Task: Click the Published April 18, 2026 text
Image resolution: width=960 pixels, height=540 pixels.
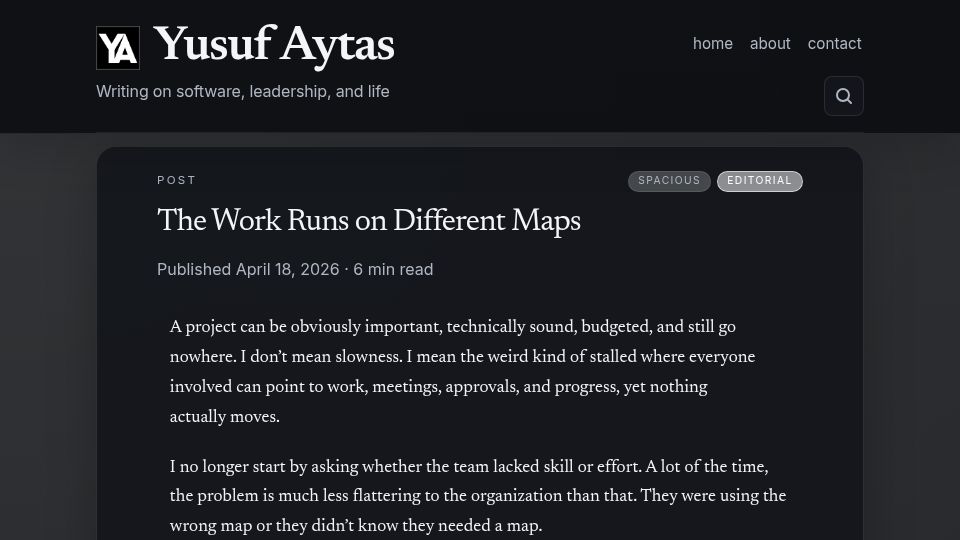Action: [248, 269]
